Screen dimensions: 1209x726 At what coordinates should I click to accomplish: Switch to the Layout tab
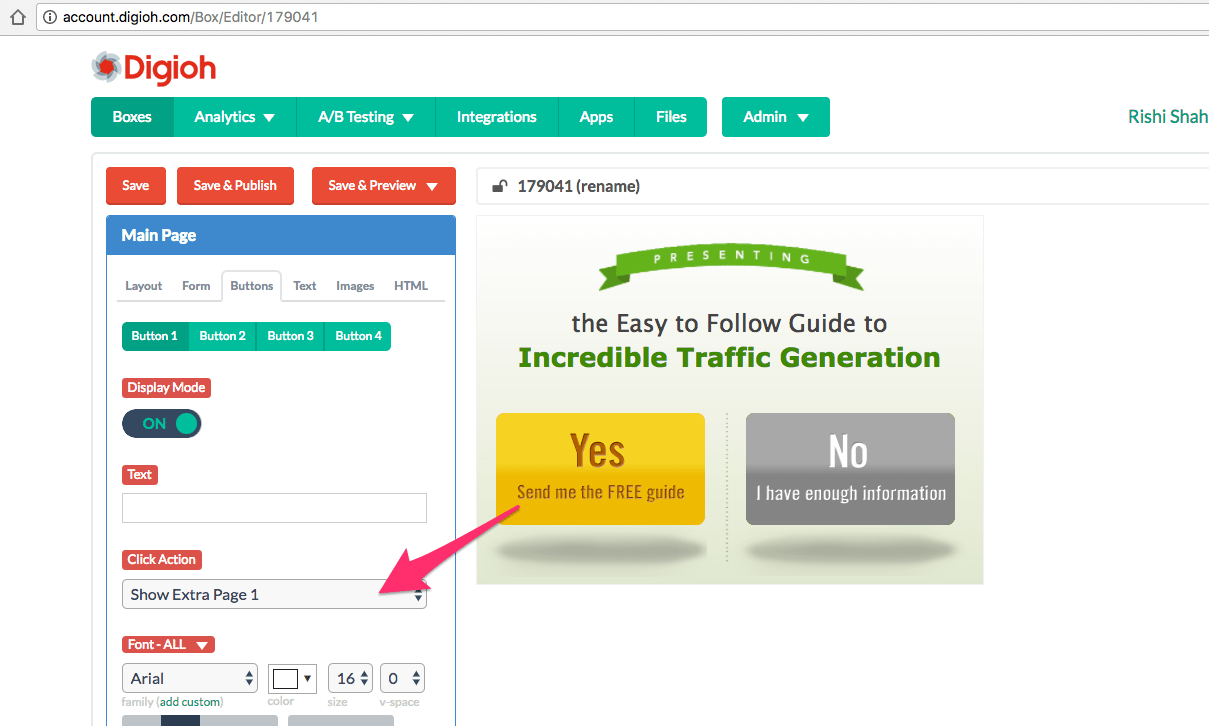coord(143,285)
